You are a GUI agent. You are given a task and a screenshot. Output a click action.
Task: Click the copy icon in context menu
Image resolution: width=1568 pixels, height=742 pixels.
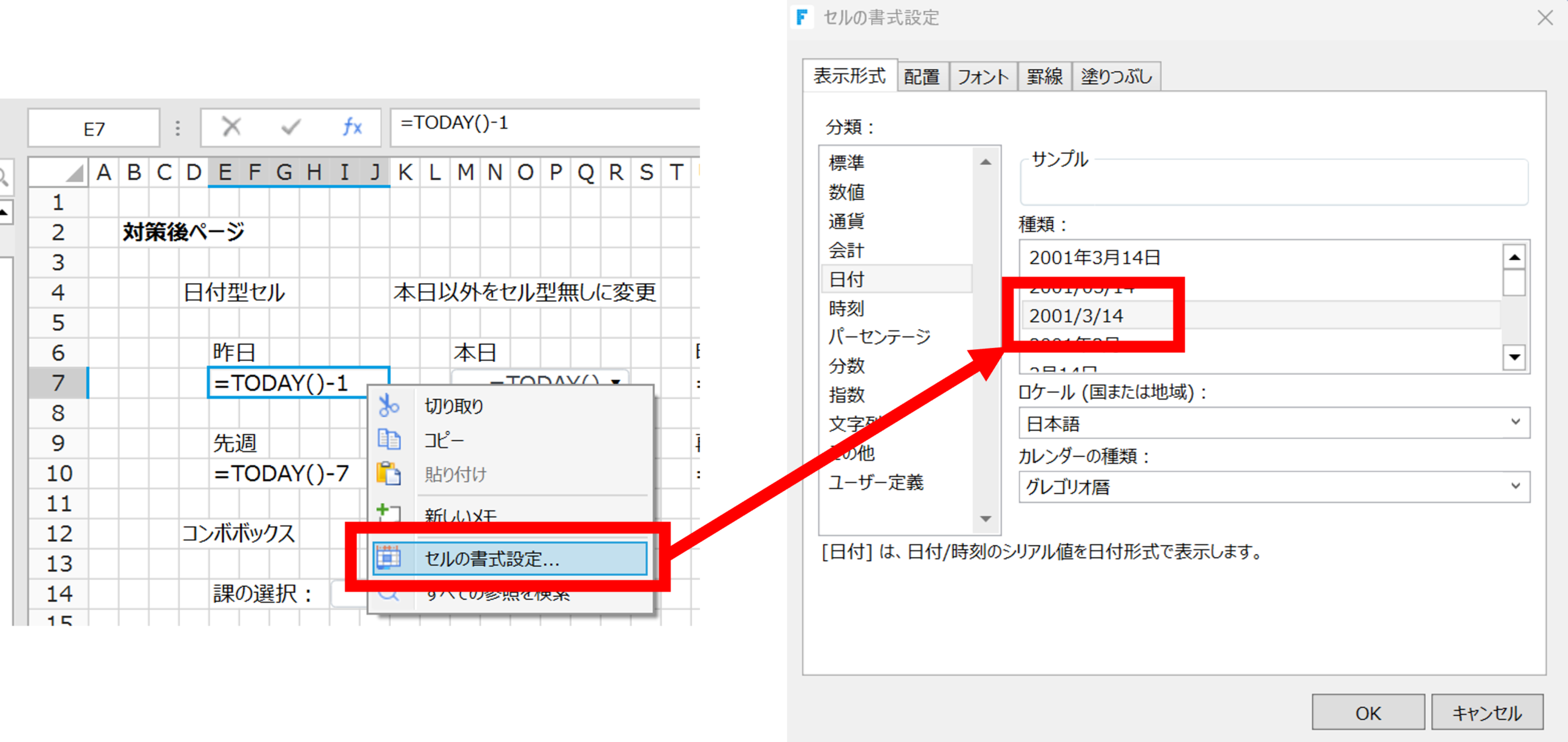pyautogui.click(x=388, y=439)
